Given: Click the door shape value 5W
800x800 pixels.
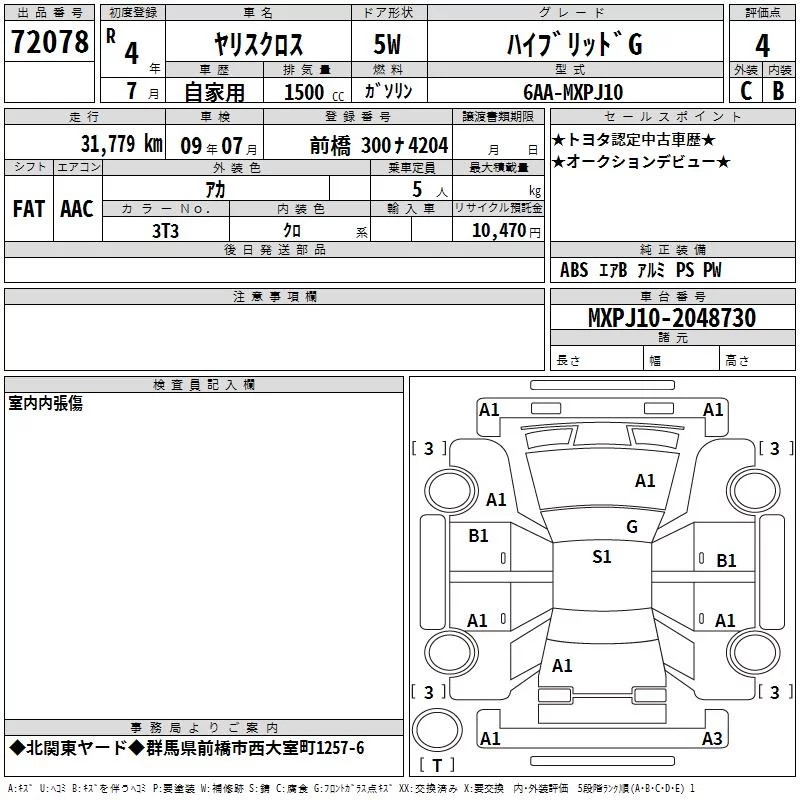Looking at the screenshot, I should (387, 44).
